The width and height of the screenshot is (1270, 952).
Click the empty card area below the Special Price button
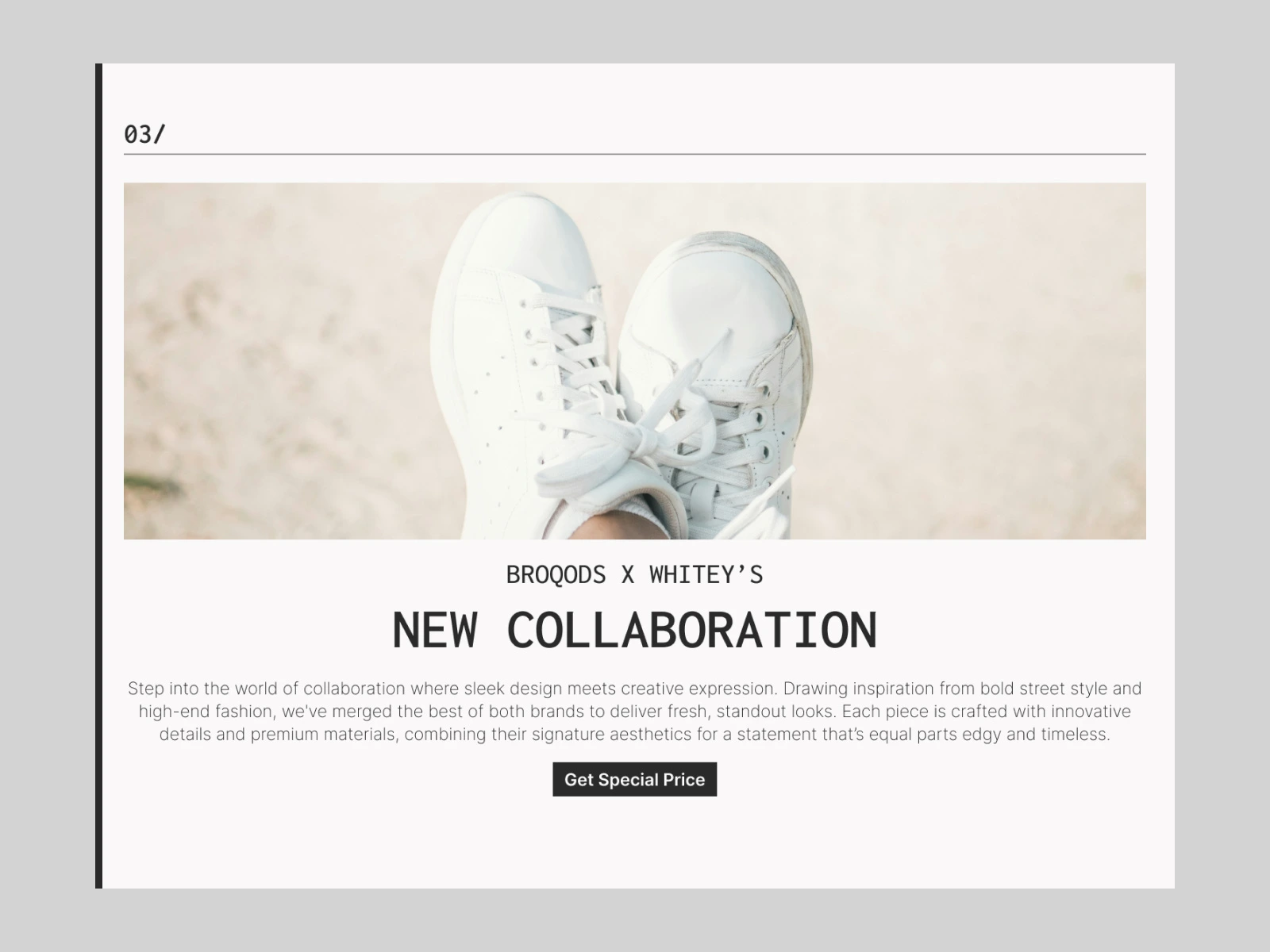pos(635,843)
